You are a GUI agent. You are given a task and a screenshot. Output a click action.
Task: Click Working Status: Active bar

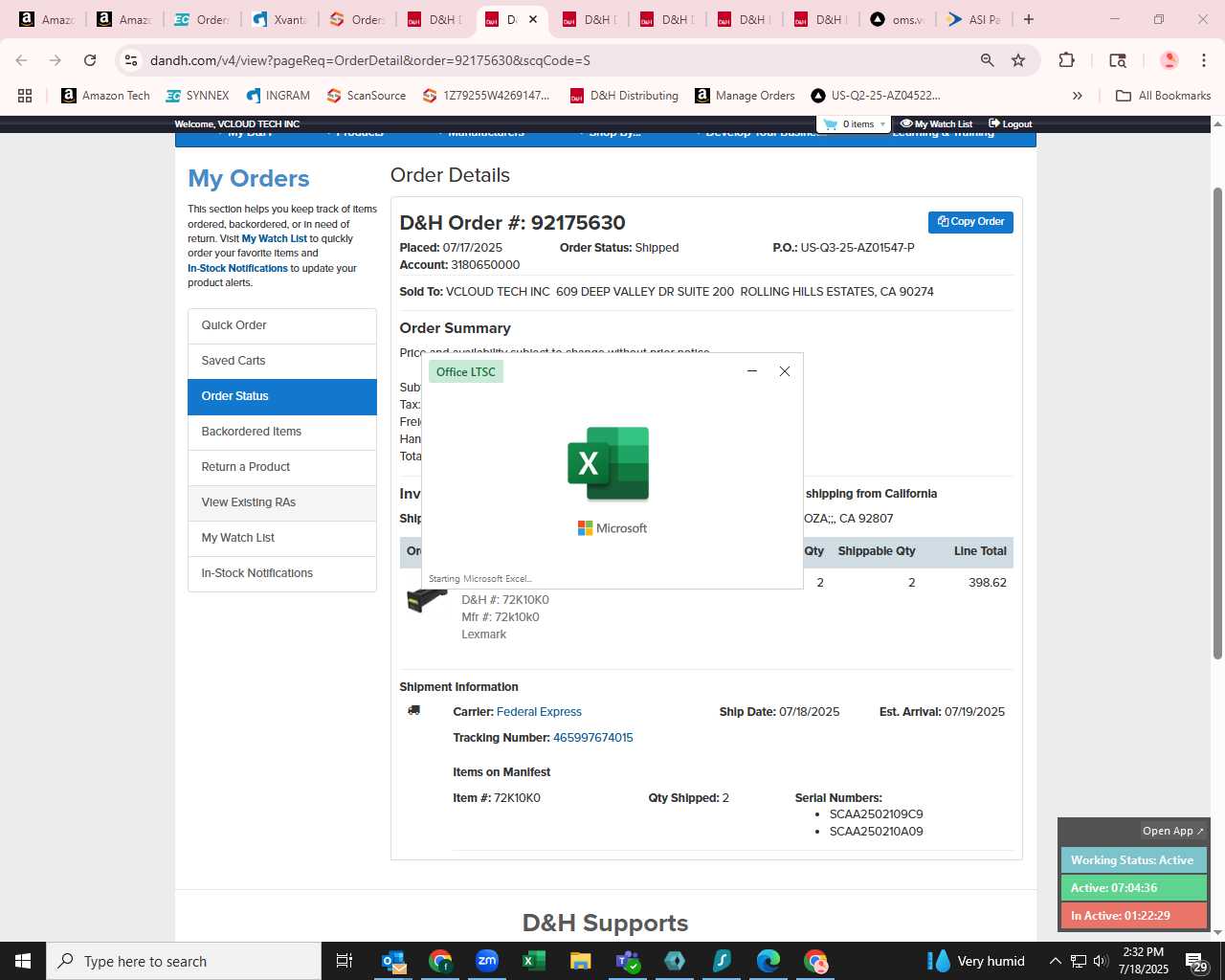coord(1133,860)
